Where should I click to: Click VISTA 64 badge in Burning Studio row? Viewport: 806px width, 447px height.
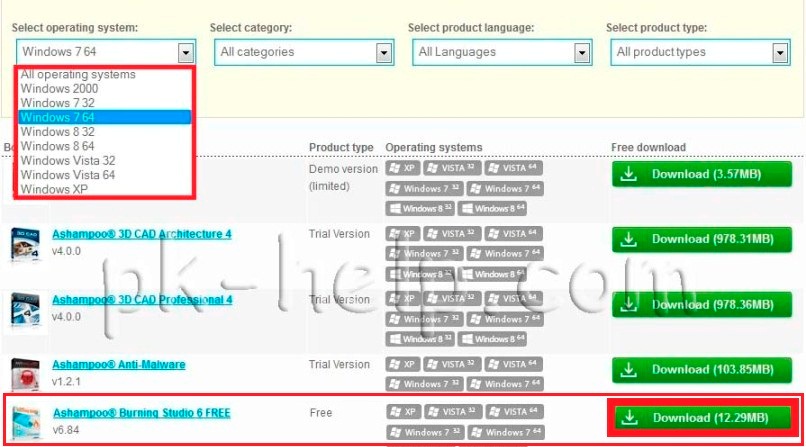pyautogui.click(x=515, y=412)
